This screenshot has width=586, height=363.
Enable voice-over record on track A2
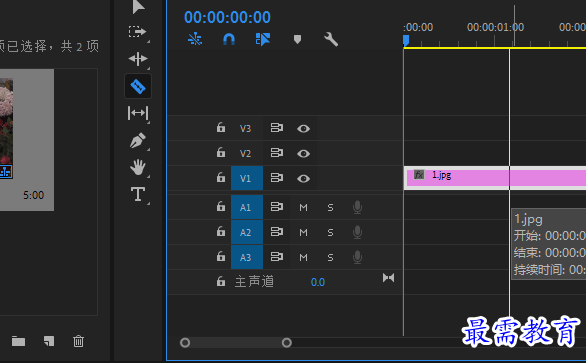coord(357,232)
